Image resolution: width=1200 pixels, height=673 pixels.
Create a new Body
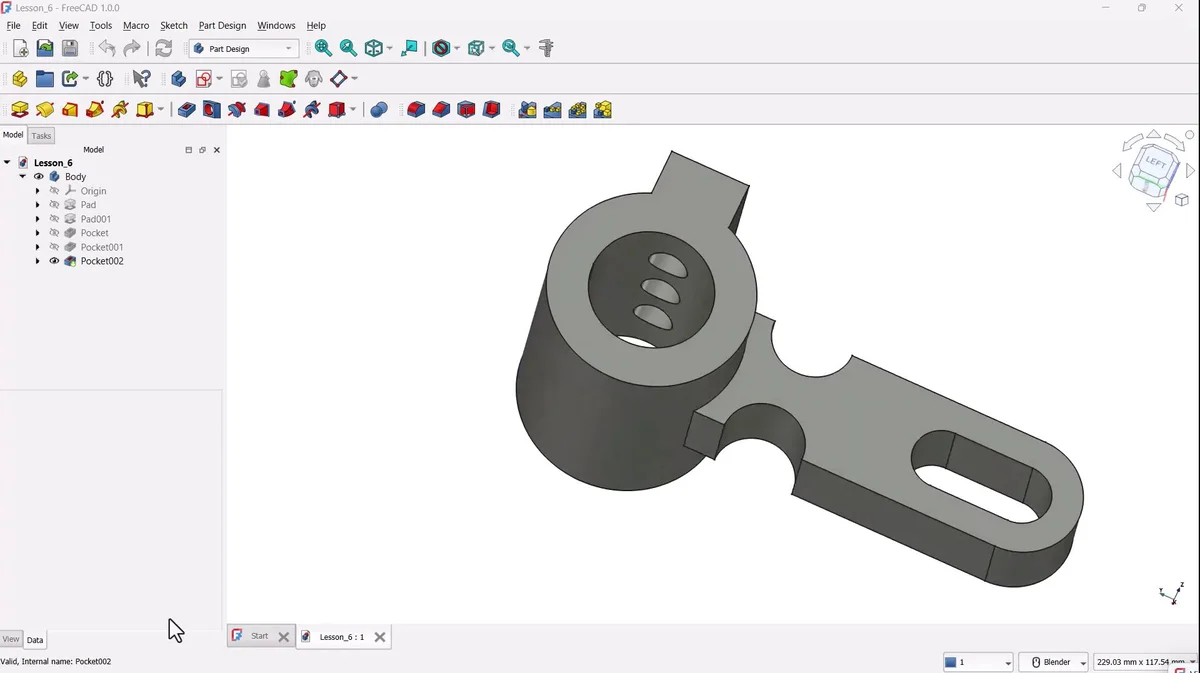click(178, 78)
